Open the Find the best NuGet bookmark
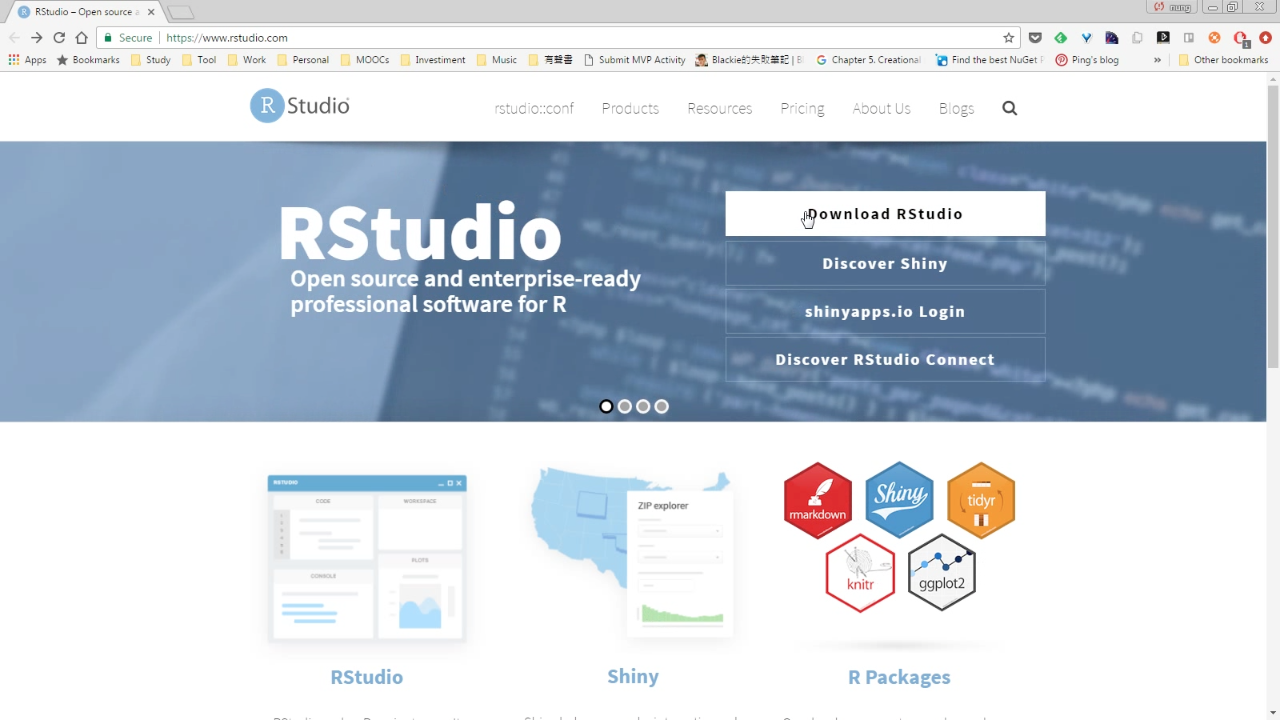This screenshot has width=1280, height=720. [x=989, y=60]
